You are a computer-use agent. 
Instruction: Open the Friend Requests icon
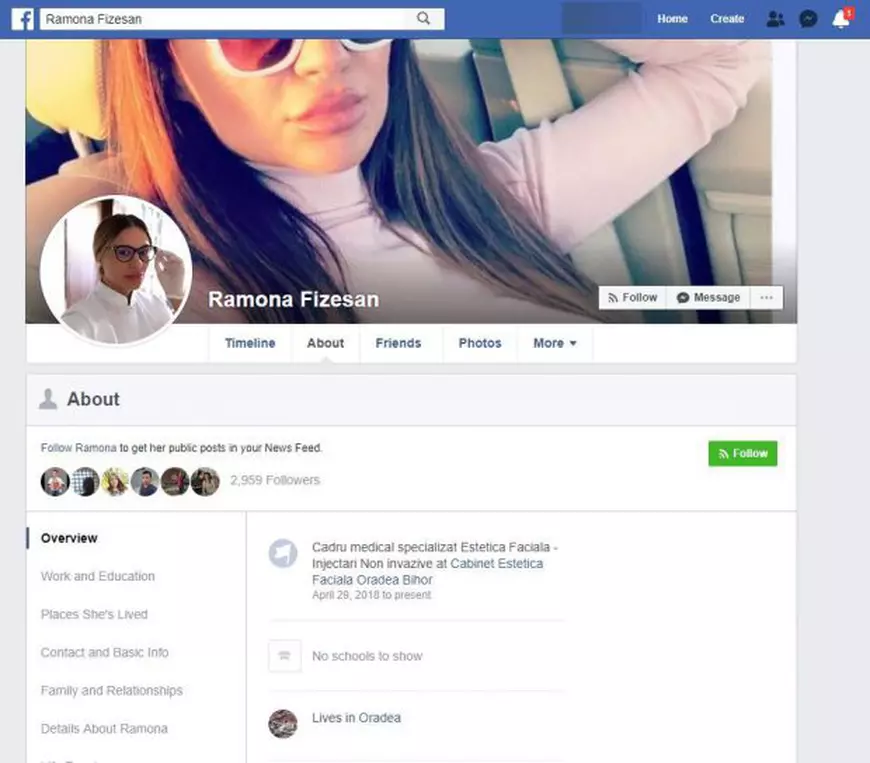pyautogui.click(x=774, y=18)
